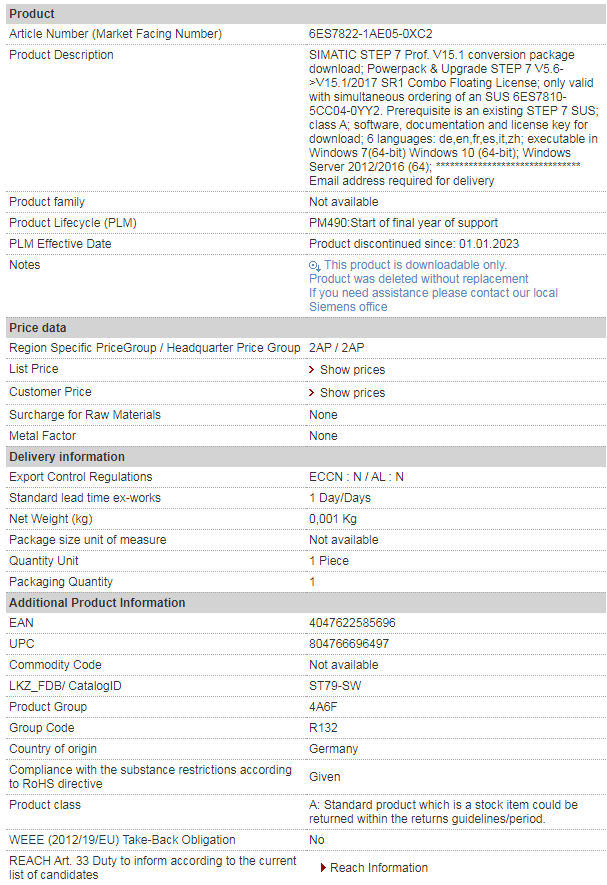Open 'This product is downloadable only' note link
The height and width of the screenshot is (885, 607).
pos(415,265)
